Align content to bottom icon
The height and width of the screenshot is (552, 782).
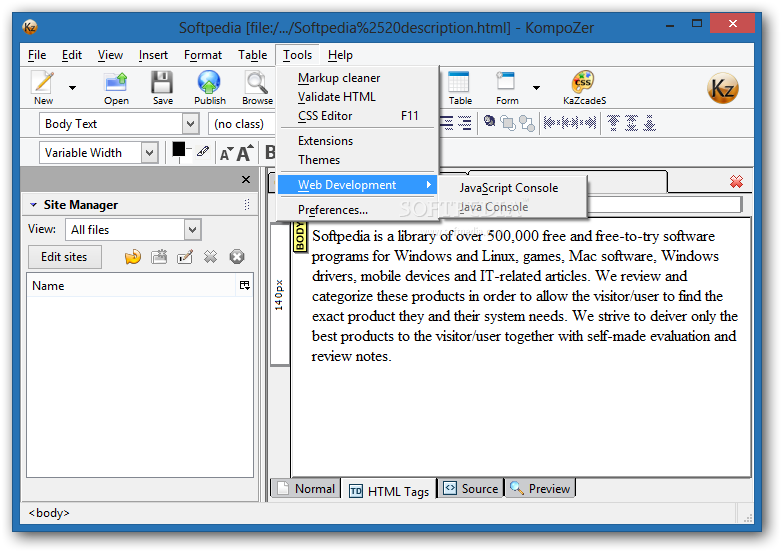coord(649,123)
